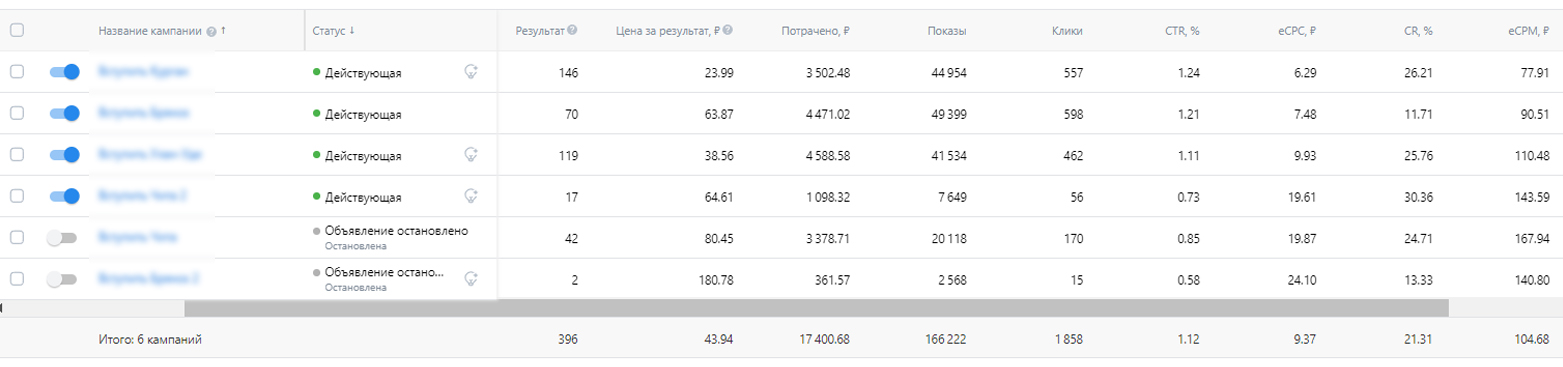Open the help icon near Цена за результат
Image resolution: width=1563 pixels, height=367 pixels.
728,30
